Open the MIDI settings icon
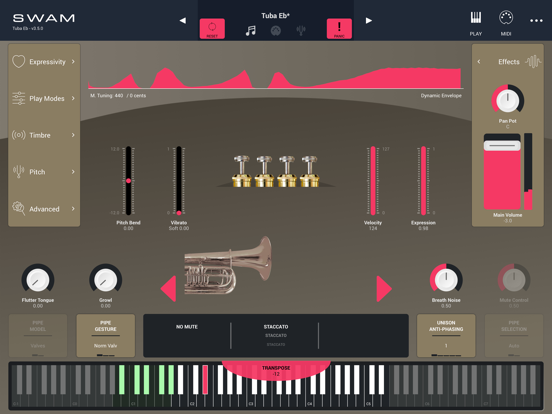 (x=506, y=23)
